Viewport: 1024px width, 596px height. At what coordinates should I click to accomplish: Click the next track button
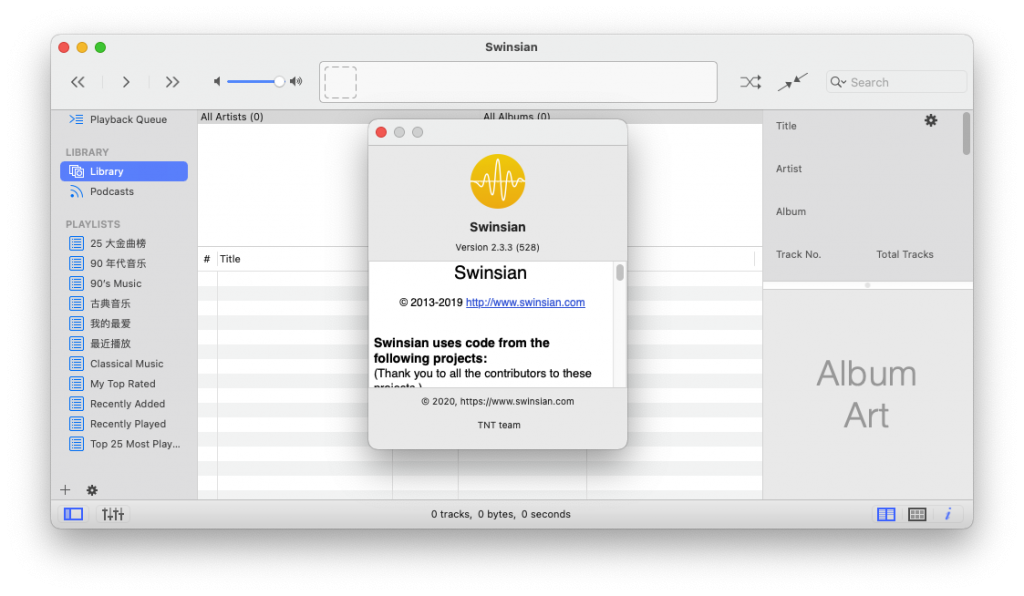coord(172,82)
